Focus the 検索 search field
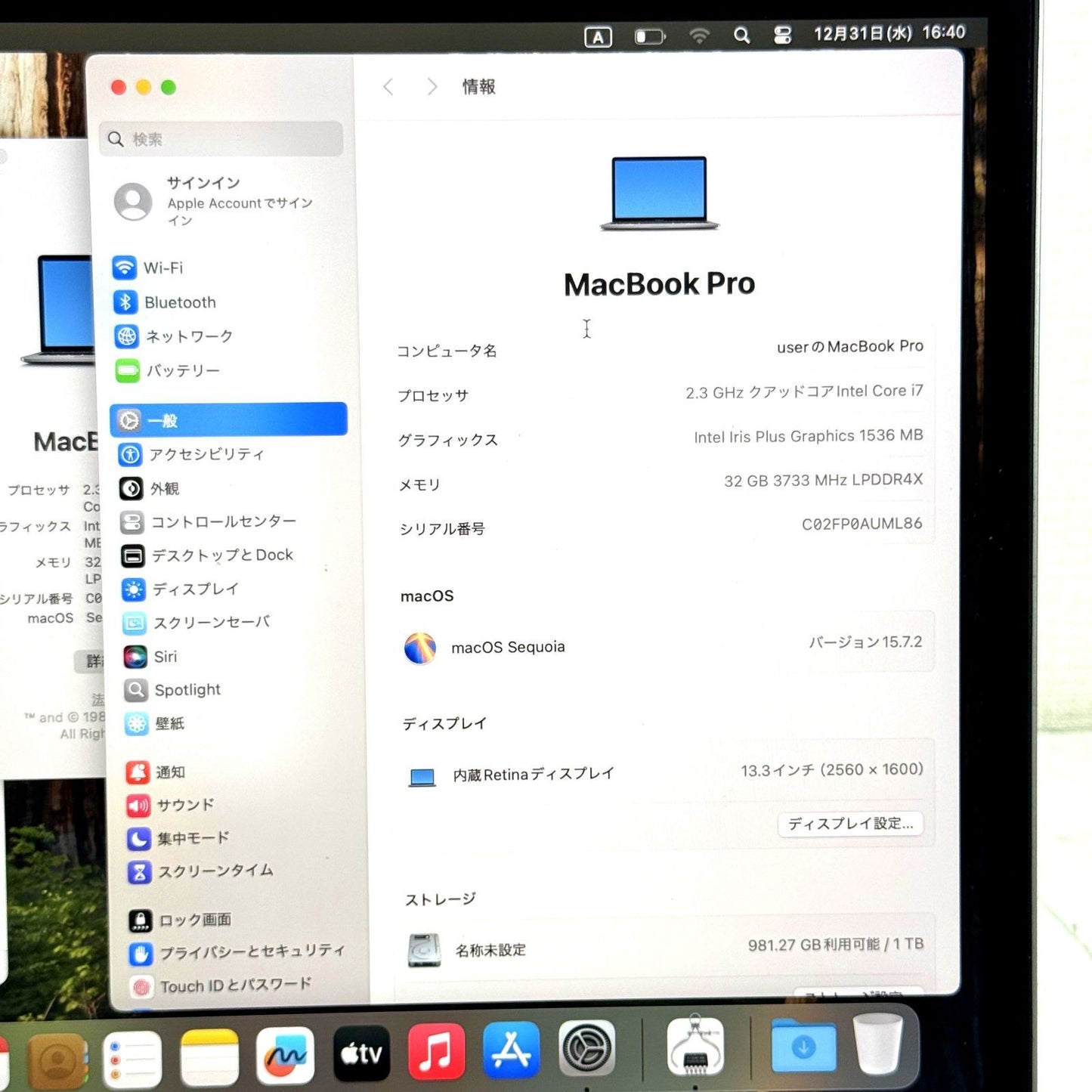The image size is (1092, 1092). tap(221, 139)
